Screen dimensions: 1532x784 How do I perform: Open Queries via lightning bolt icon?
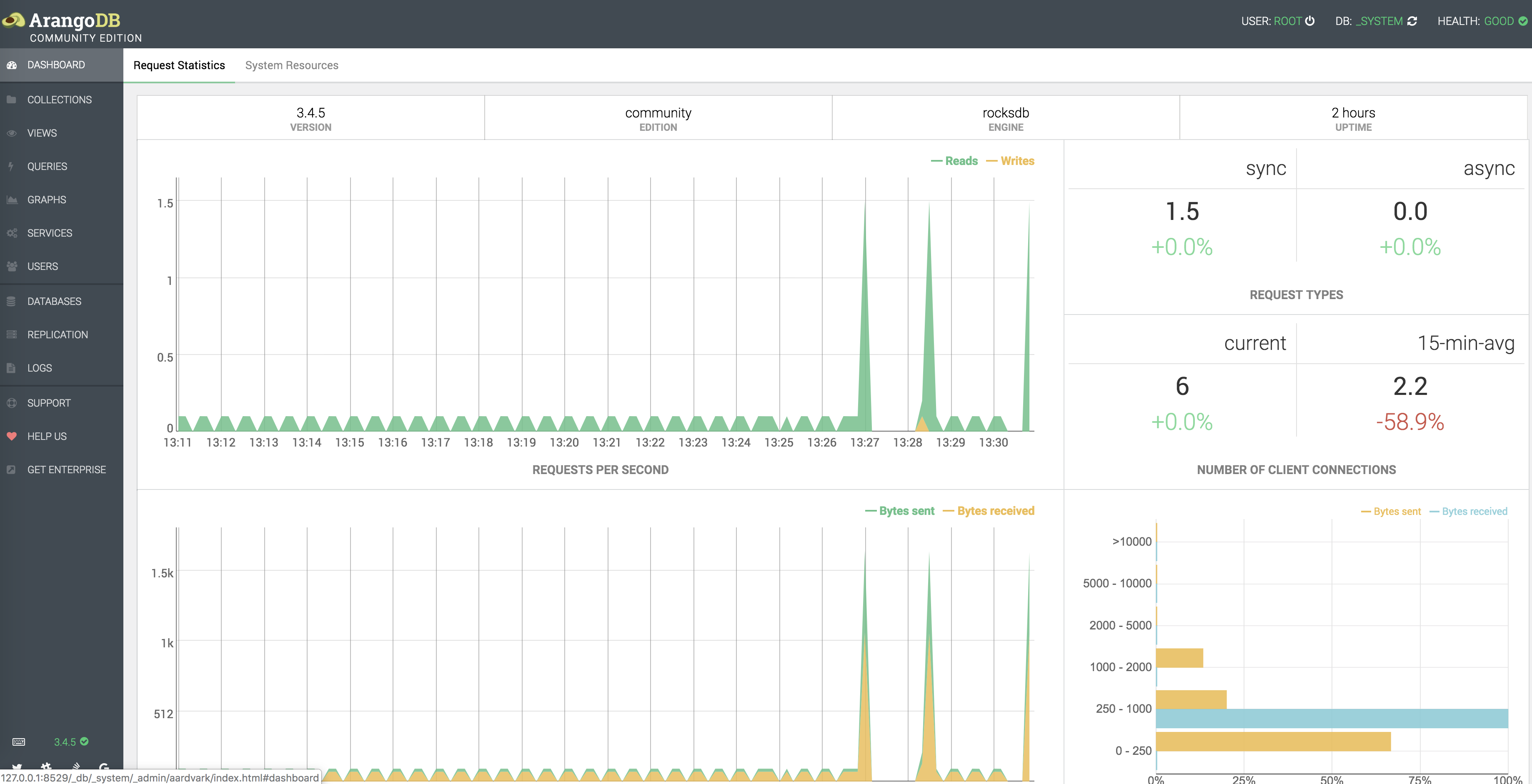point(11,167)
